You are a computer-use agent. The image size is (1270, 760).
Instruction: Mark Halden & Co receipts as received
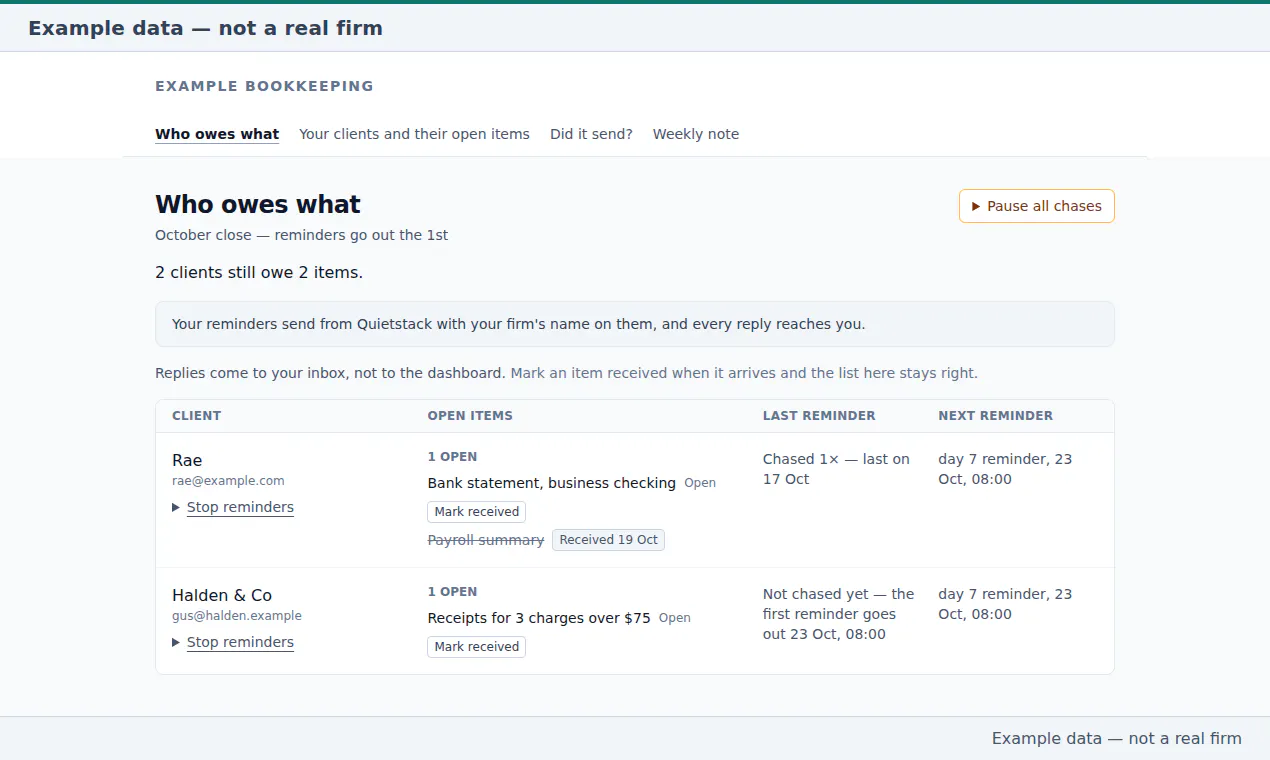(x=477, y=647)
